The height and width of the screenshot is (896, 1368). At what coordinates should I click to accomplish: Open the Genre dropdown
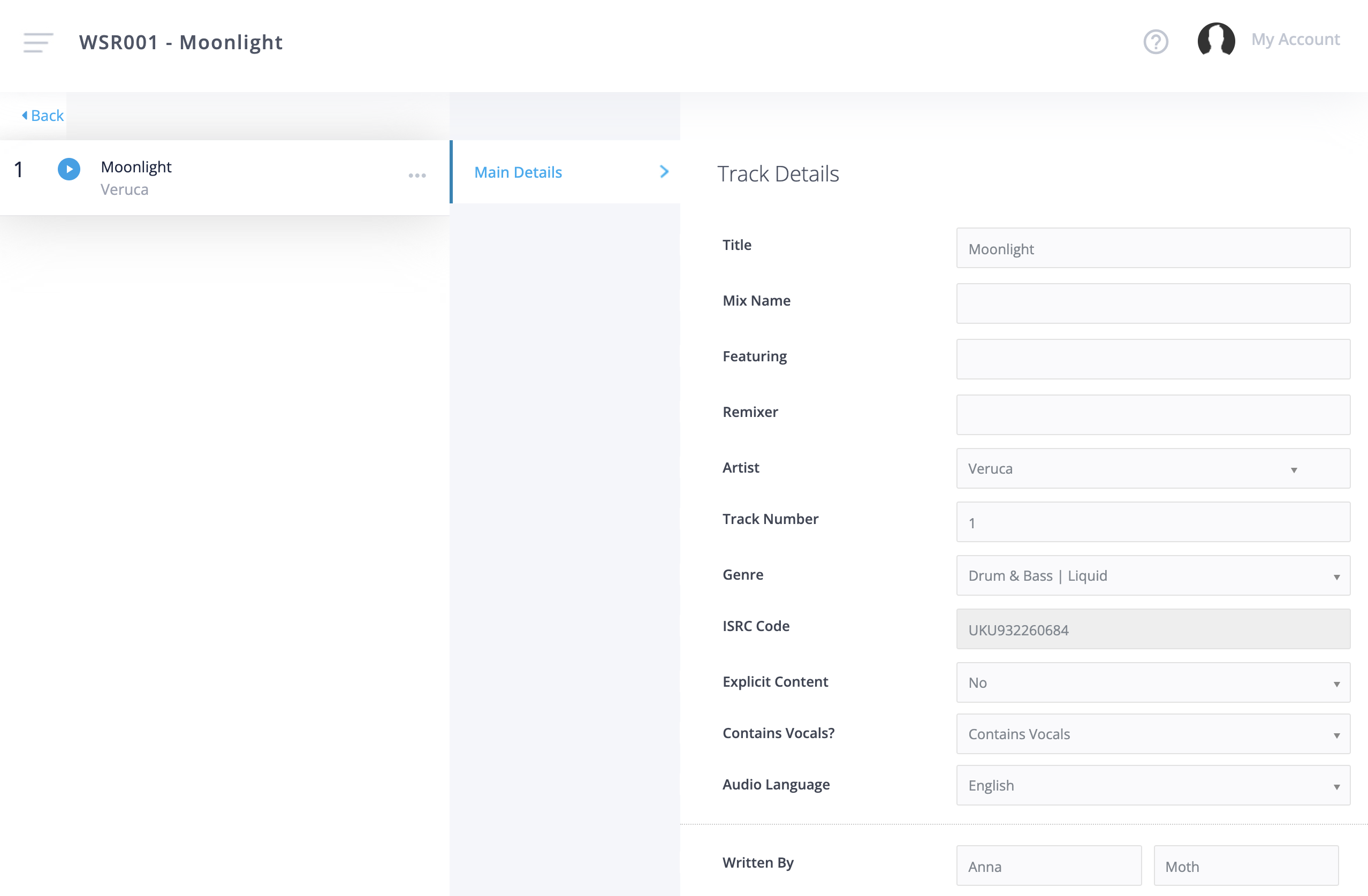(x=1153, y=575)
